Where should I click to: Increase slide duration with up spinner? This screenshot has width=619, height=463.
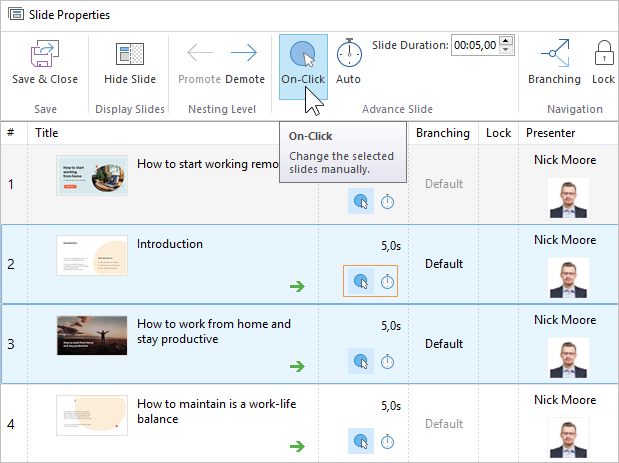pyautogui.click(x=506, y=41)
